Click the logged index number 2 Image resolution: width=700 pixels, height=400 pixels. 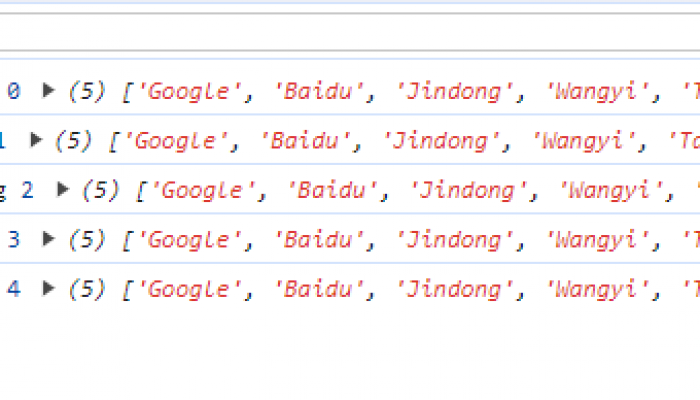pyautogui.click(x=28, y=191)
